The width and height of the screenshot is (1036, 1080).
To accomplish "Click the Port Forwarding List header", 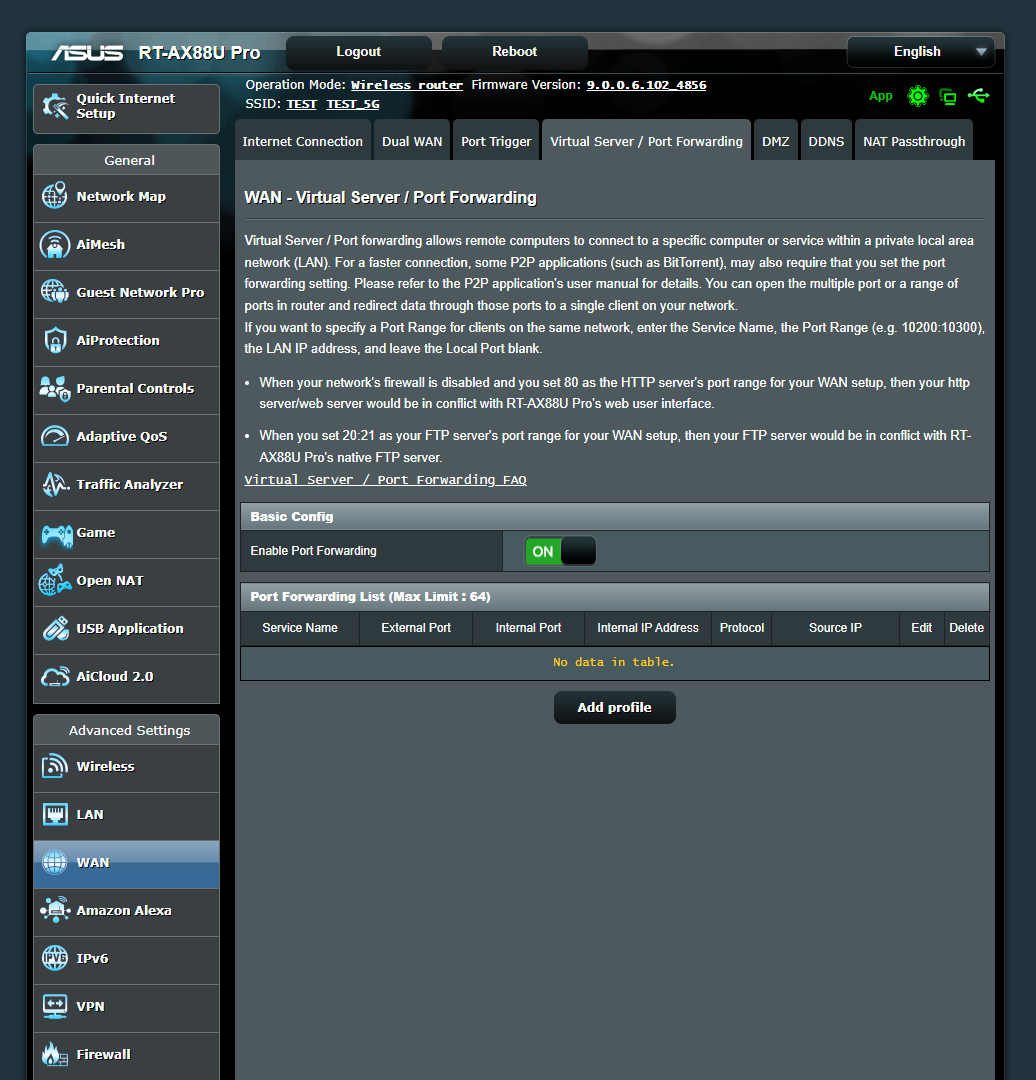I will tap(614, 596).
